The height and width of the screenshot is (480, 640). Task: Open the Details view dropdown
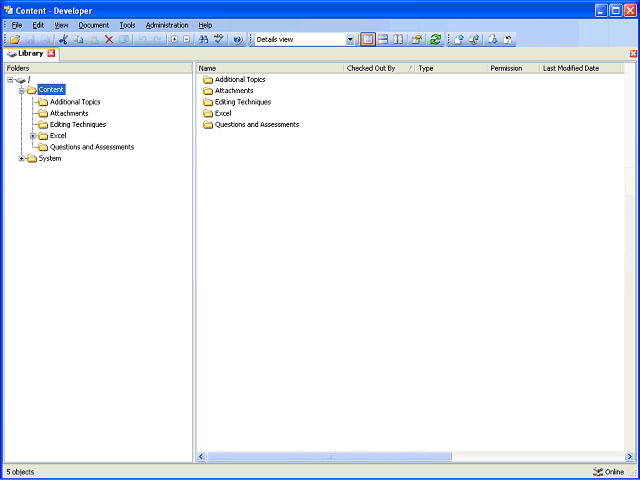click(x=350, y=40)
